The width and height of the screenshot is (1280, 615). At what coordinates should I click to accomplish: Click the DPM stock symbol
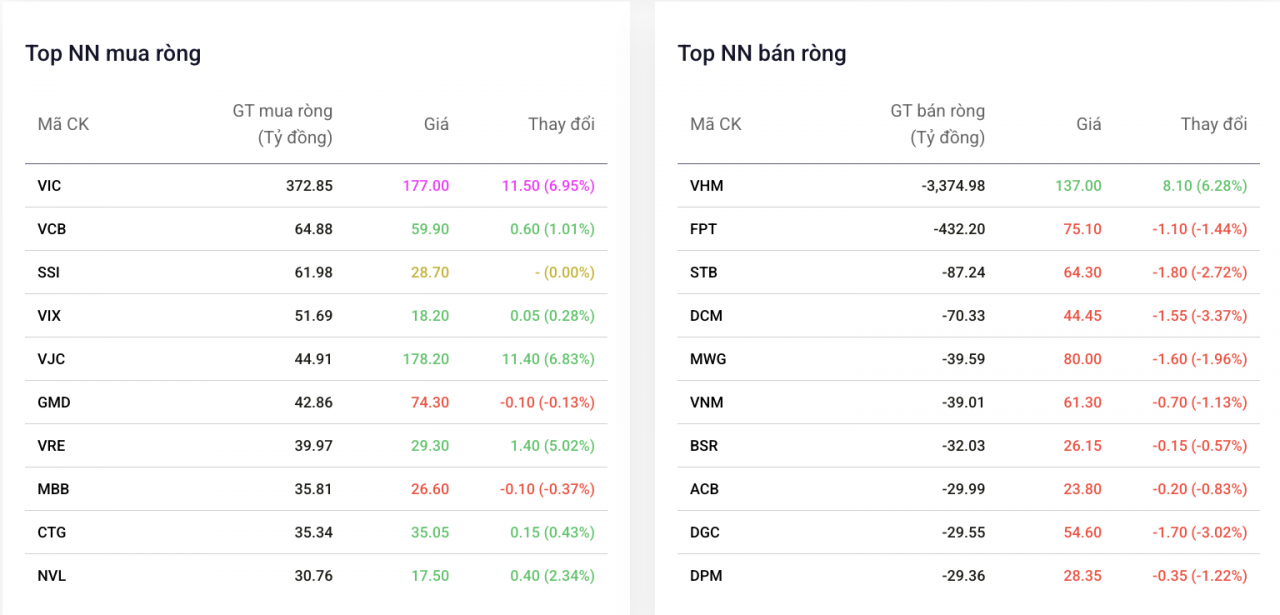coord(706,576)
